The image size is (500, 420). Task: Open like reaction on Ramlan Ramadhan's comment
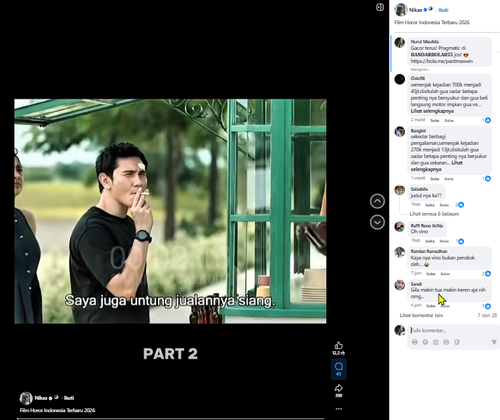point(487,273)
